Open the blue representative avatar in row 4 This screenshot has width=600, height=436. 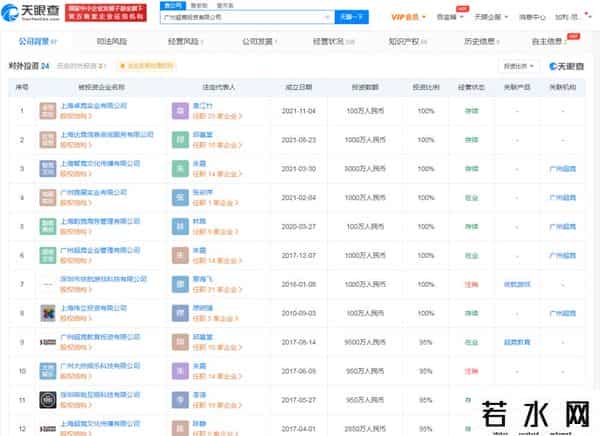(180, 198)
